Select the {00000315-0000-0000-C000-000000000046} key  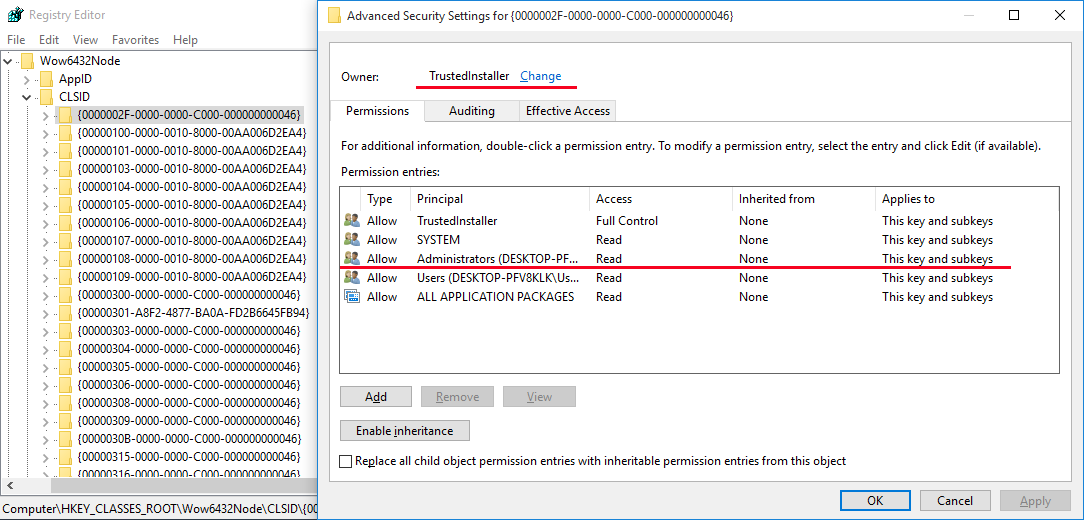(x=189, y=456)
